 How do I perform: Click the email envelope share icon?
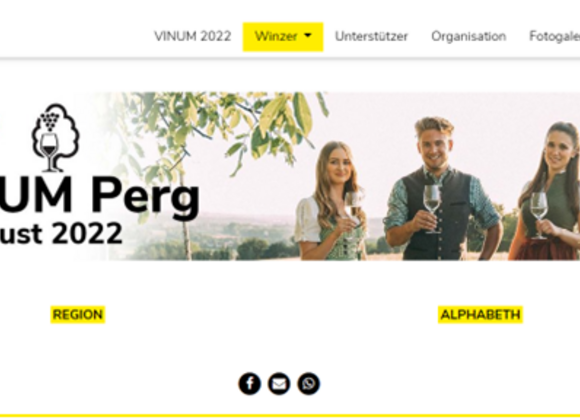279,384
